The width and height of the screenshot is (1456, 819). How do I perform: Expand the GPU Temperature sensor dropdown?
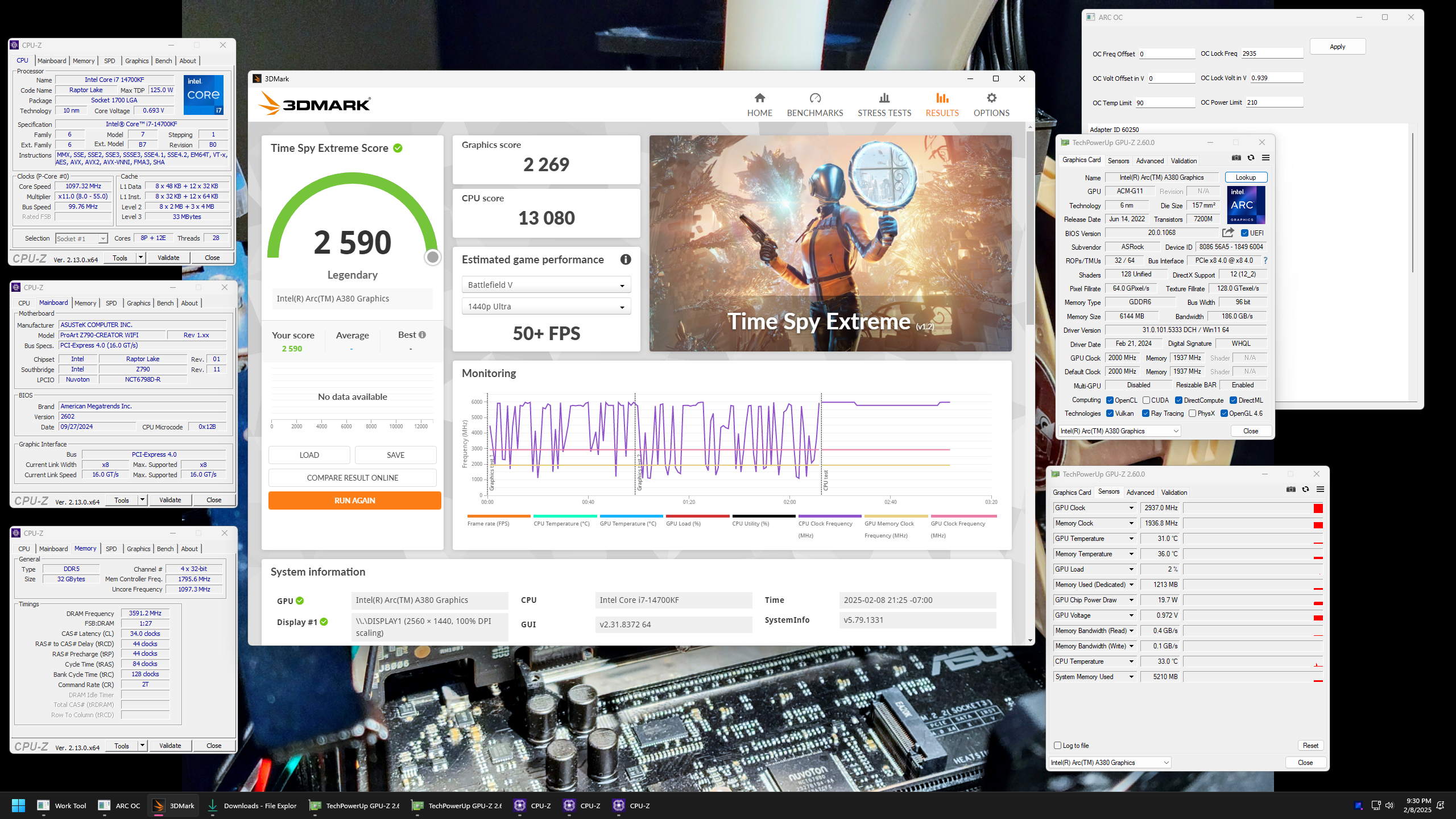(x=1131, y=539)
